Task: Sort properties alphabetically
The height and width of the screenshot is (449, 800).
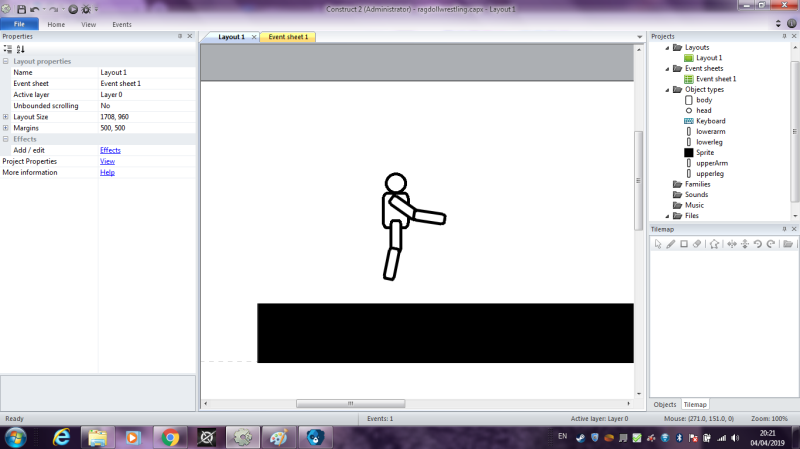Action: [x=20, y=49]
